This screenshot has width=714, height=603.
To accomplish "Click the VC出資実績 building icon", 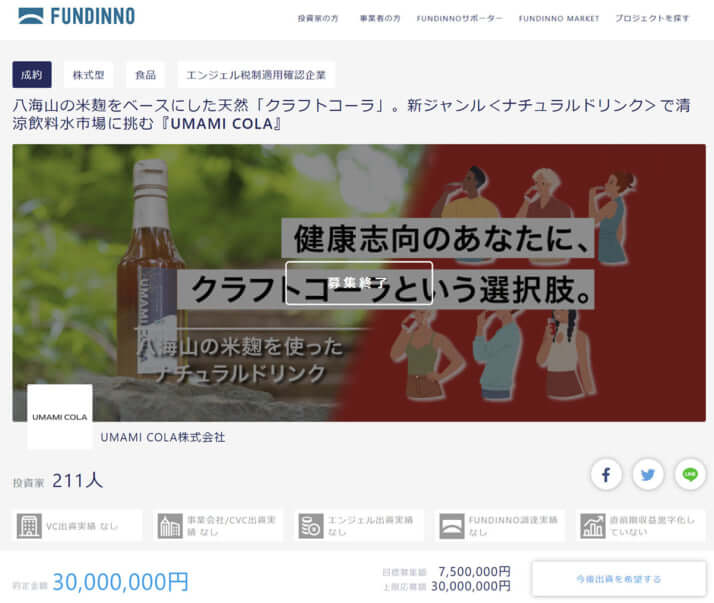I will tap(29, 526).
